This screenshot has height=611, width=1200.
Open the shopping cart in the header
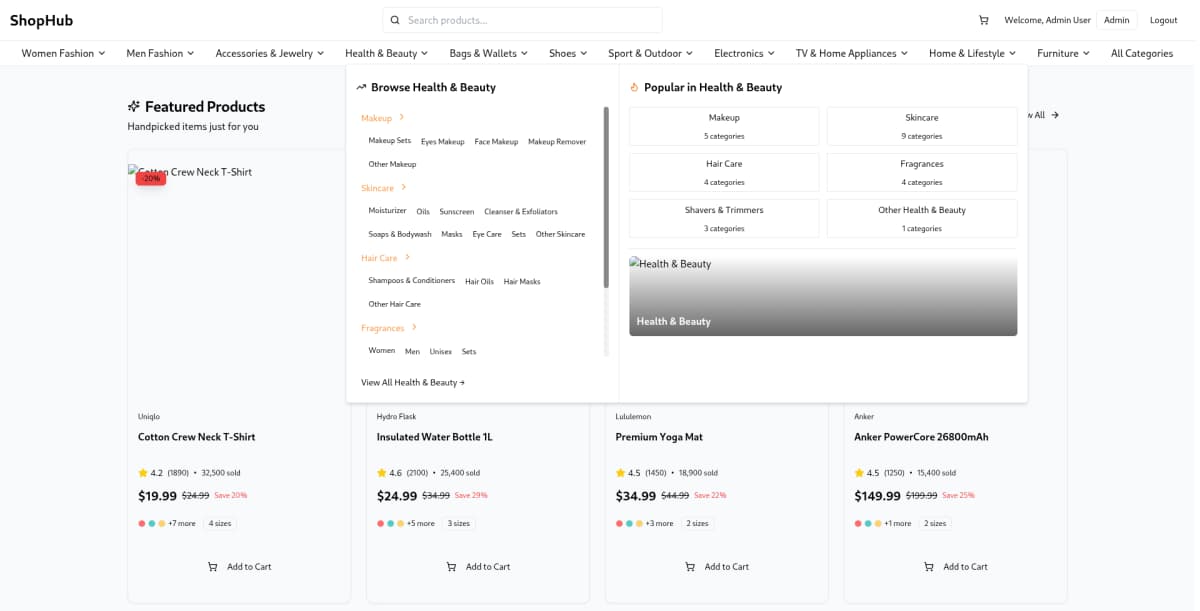pos(982,19)
